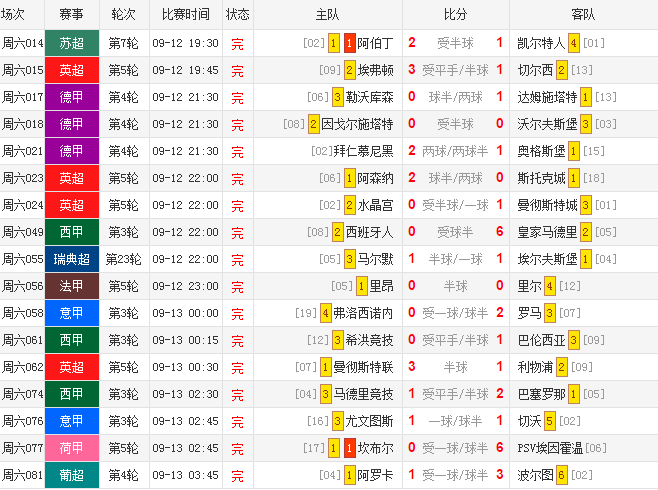658x490 pixels.
Task: Select the 苏超 league tag in first row
Action: click(72, 43)
